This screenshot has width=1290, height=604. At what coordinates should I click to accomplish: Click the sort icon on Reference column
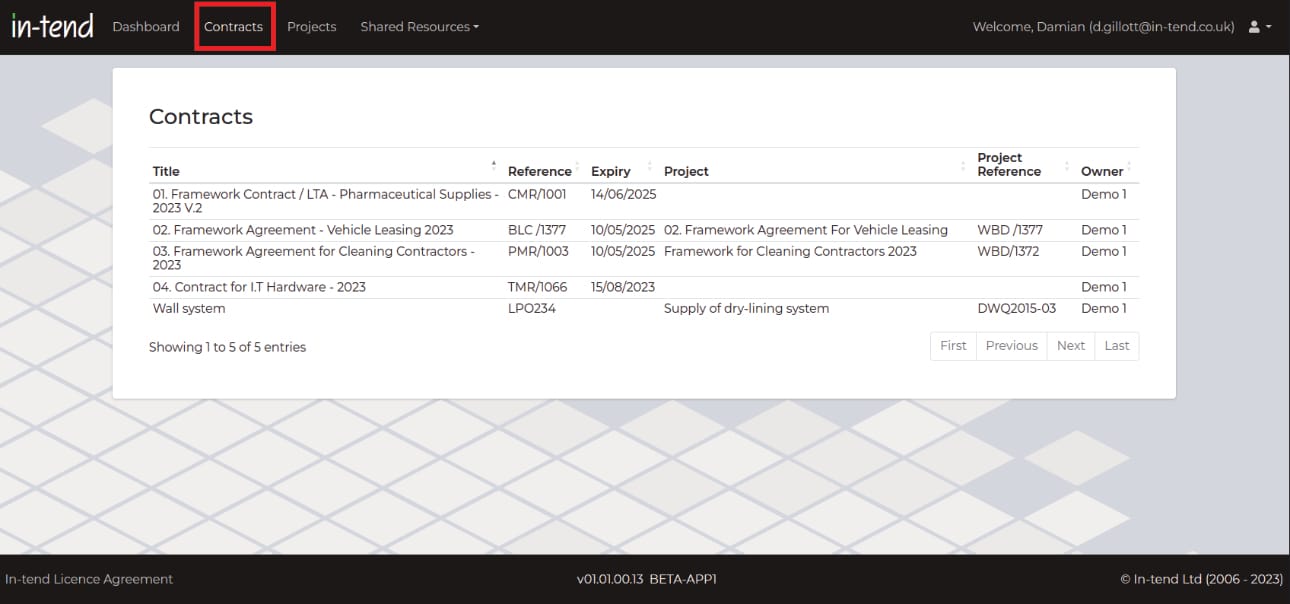pos(575,165)
